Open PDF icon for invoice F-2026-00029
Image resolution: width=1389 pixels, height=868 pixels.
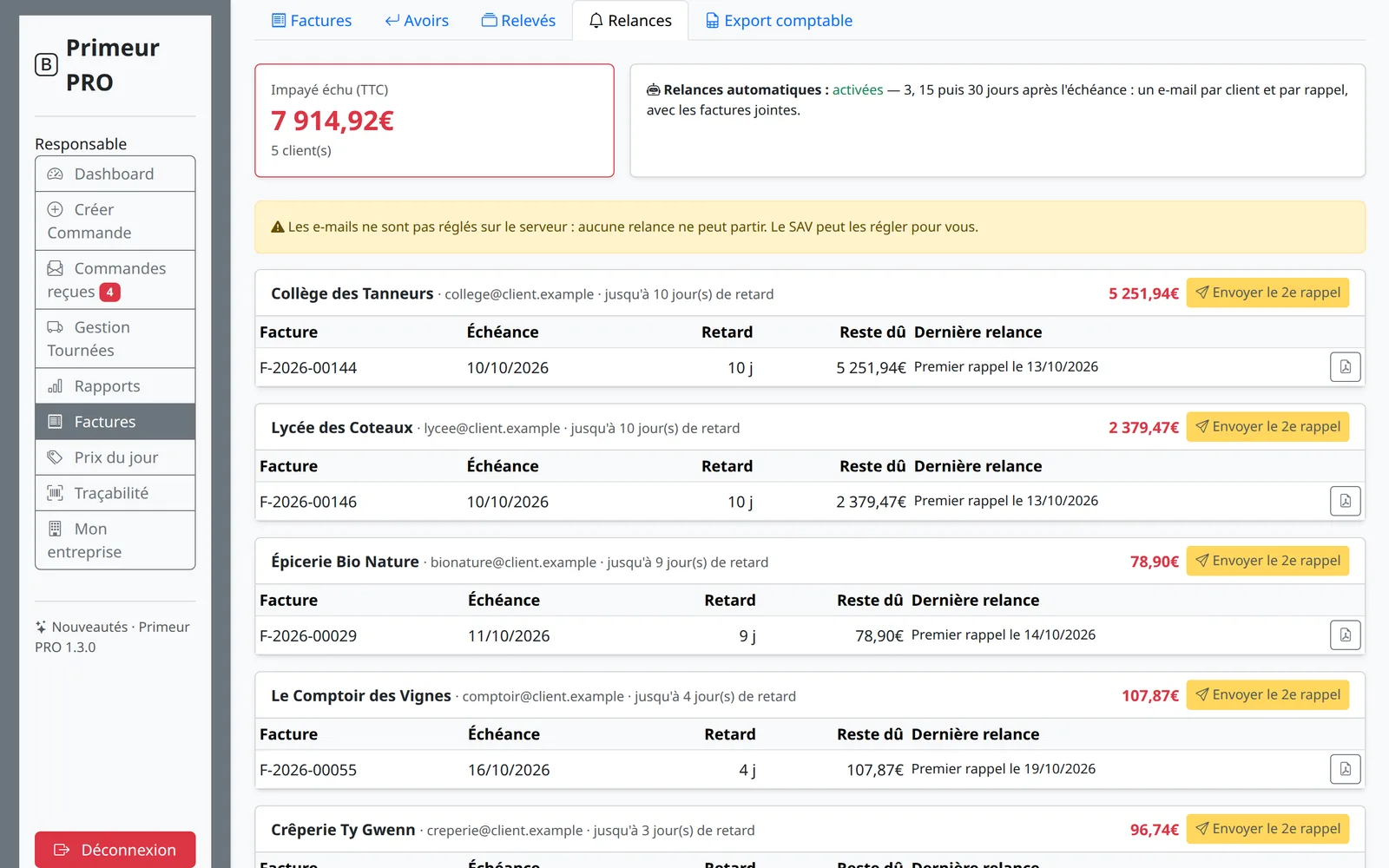[1345, 635]
